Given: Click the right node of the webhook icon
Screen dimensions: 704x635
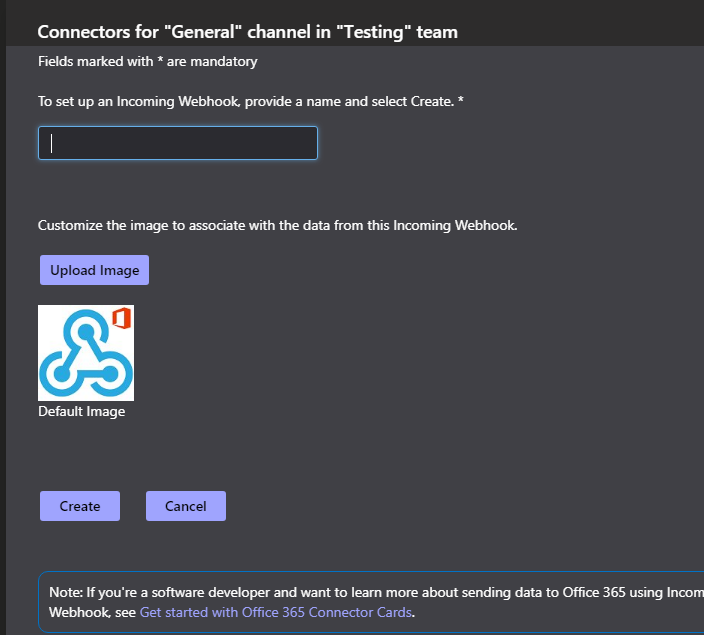Looking at the screenshot, I should click(x=110, y=373).
